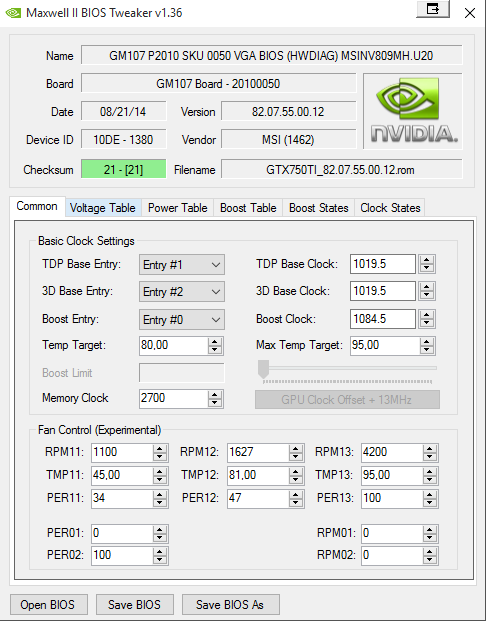The height and width of the screenshot is (621, 486).
Task: Increase Boost Clock with up arrow
Action: pos(427,315)
